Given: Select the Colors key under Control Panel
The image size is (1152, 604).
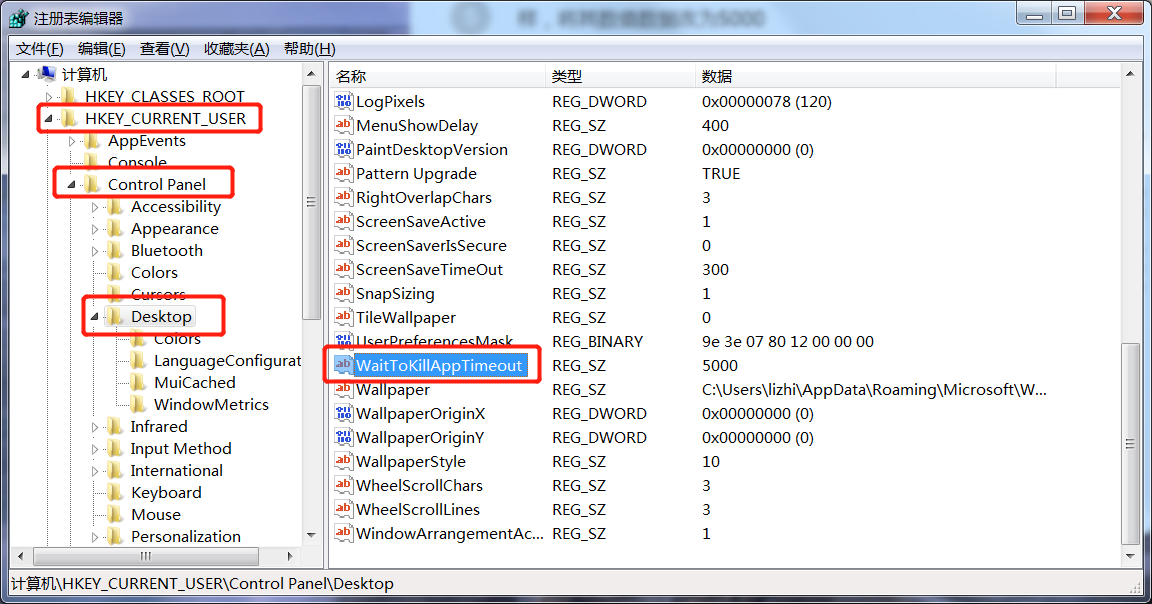Looking at the screenshot, I should coord(154,273).
